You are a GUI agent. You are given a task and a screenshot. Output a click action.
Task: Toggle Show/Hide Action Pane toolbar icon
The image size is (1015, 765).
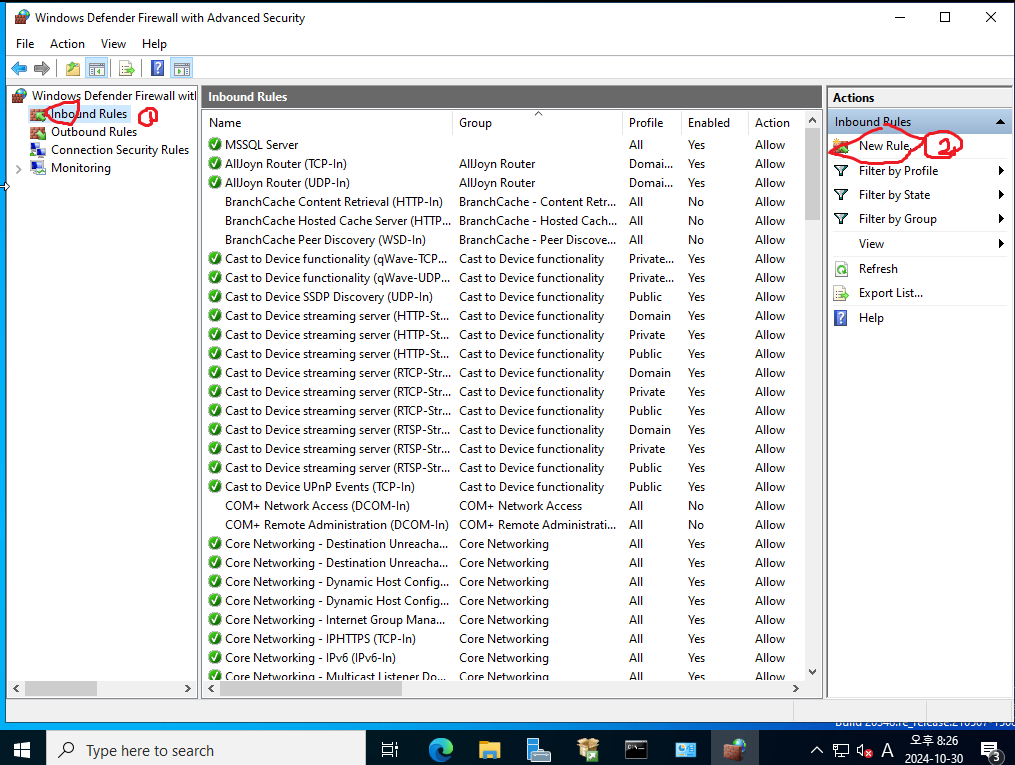[183, 68]
